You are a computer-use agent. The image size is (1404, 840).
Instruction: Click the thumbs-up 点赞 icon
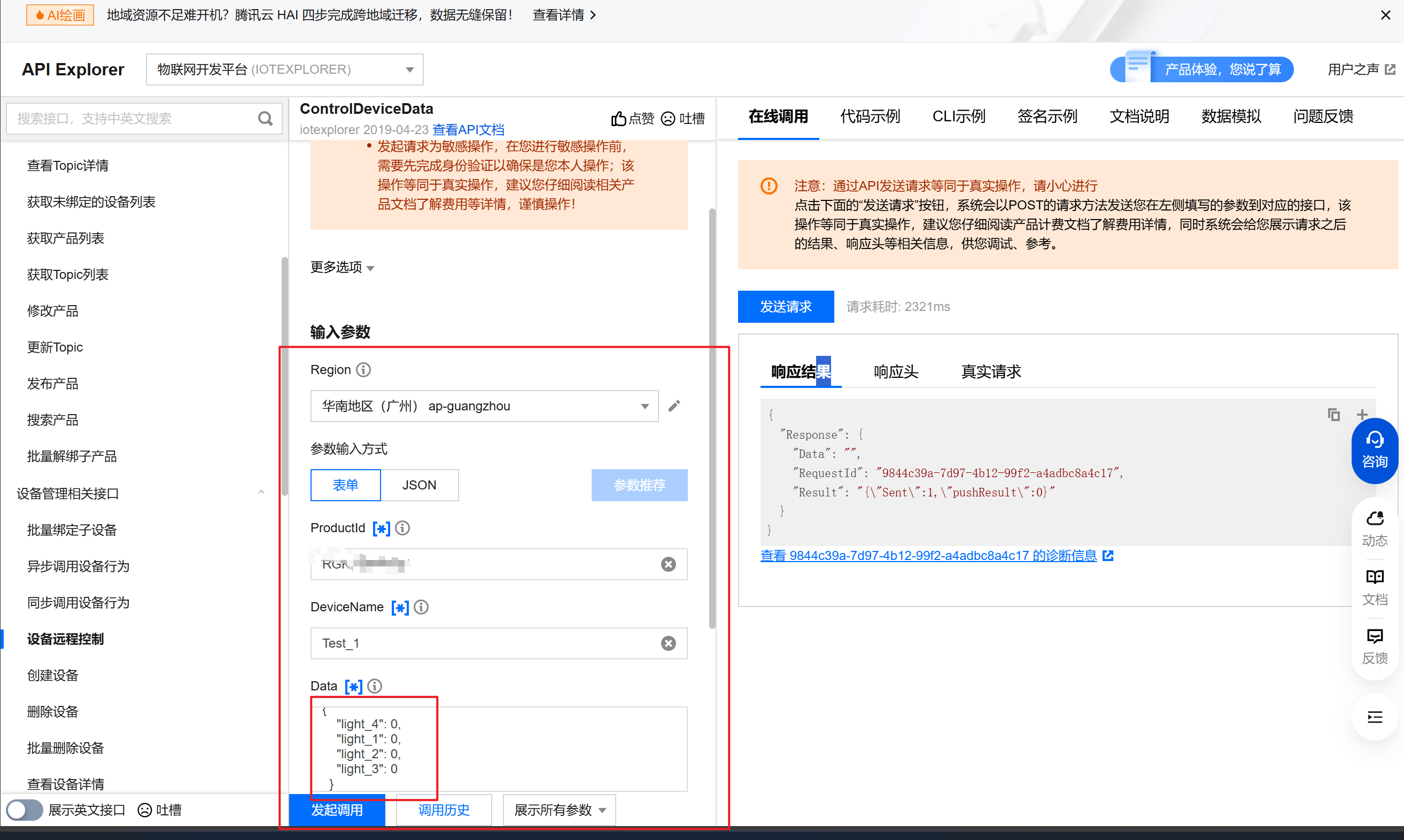coord(618,118)
